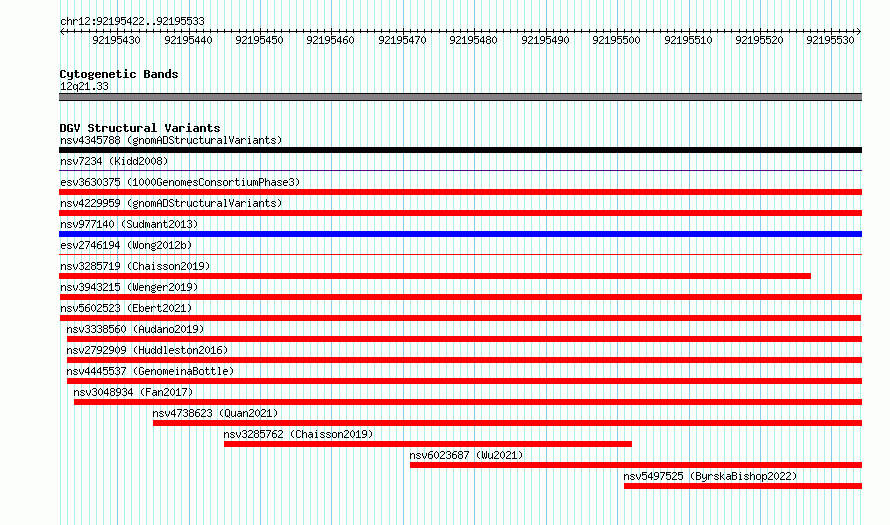Select the red esv3630375 variant bar

[460, 192]
